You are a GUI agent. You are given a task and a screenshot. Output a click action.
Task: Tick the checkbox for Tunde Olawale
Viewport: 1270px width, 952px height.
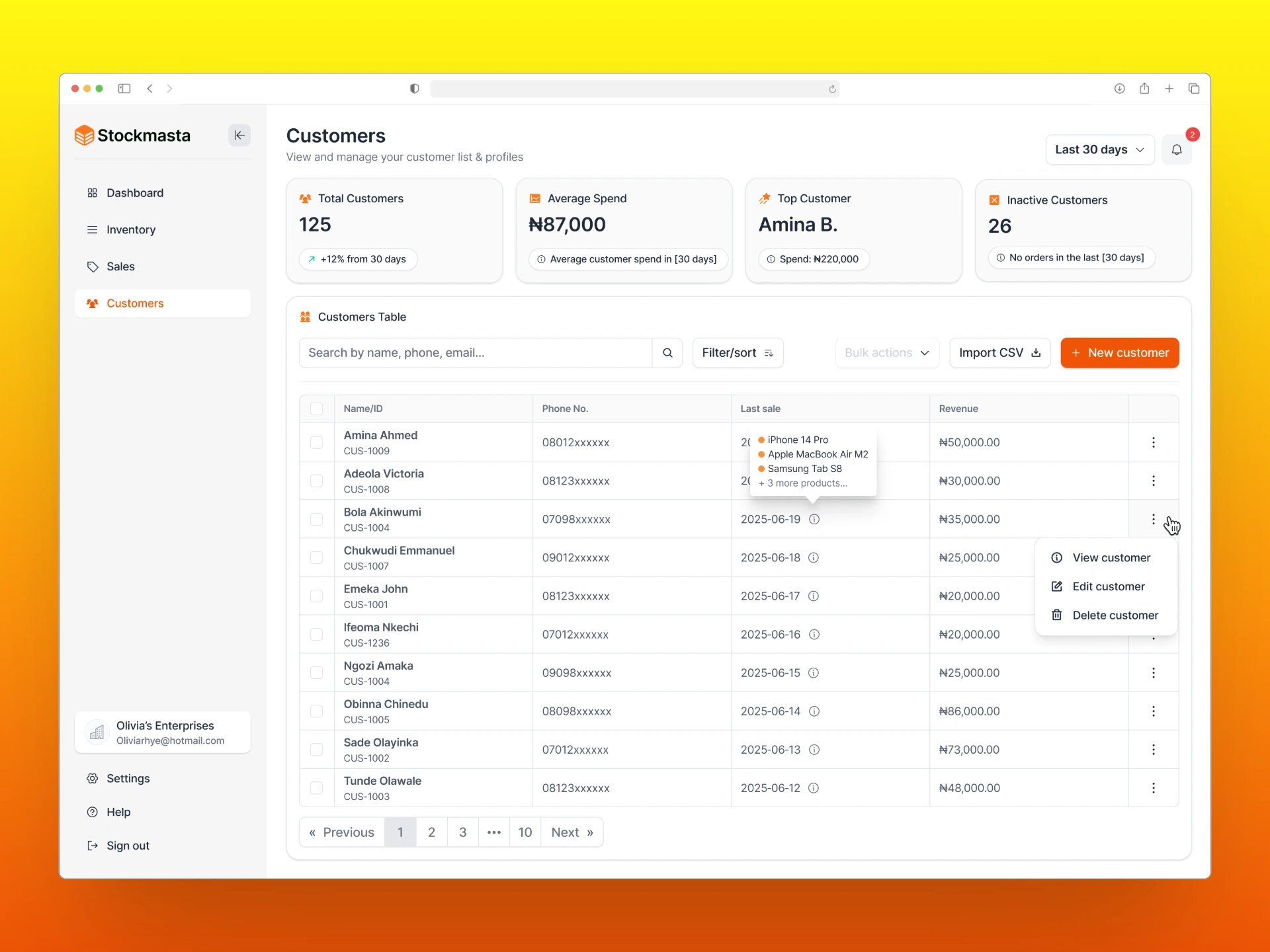click(317, 788)
